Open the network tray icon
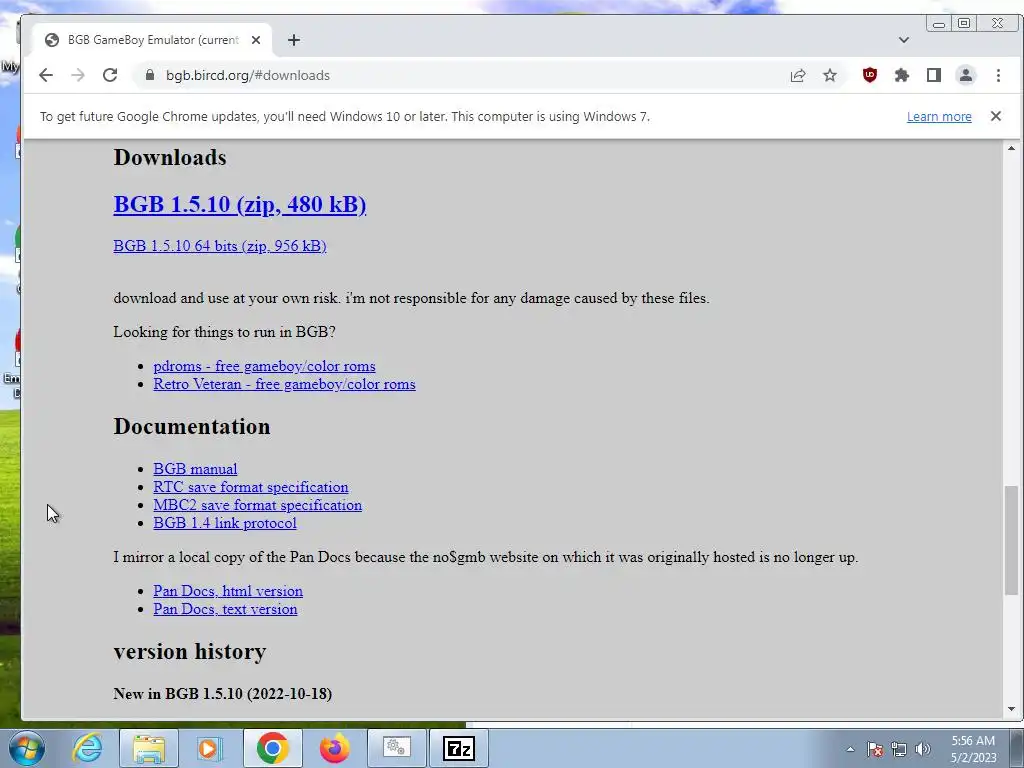Screen dimensions: 1024x768 tap(899, 749)
